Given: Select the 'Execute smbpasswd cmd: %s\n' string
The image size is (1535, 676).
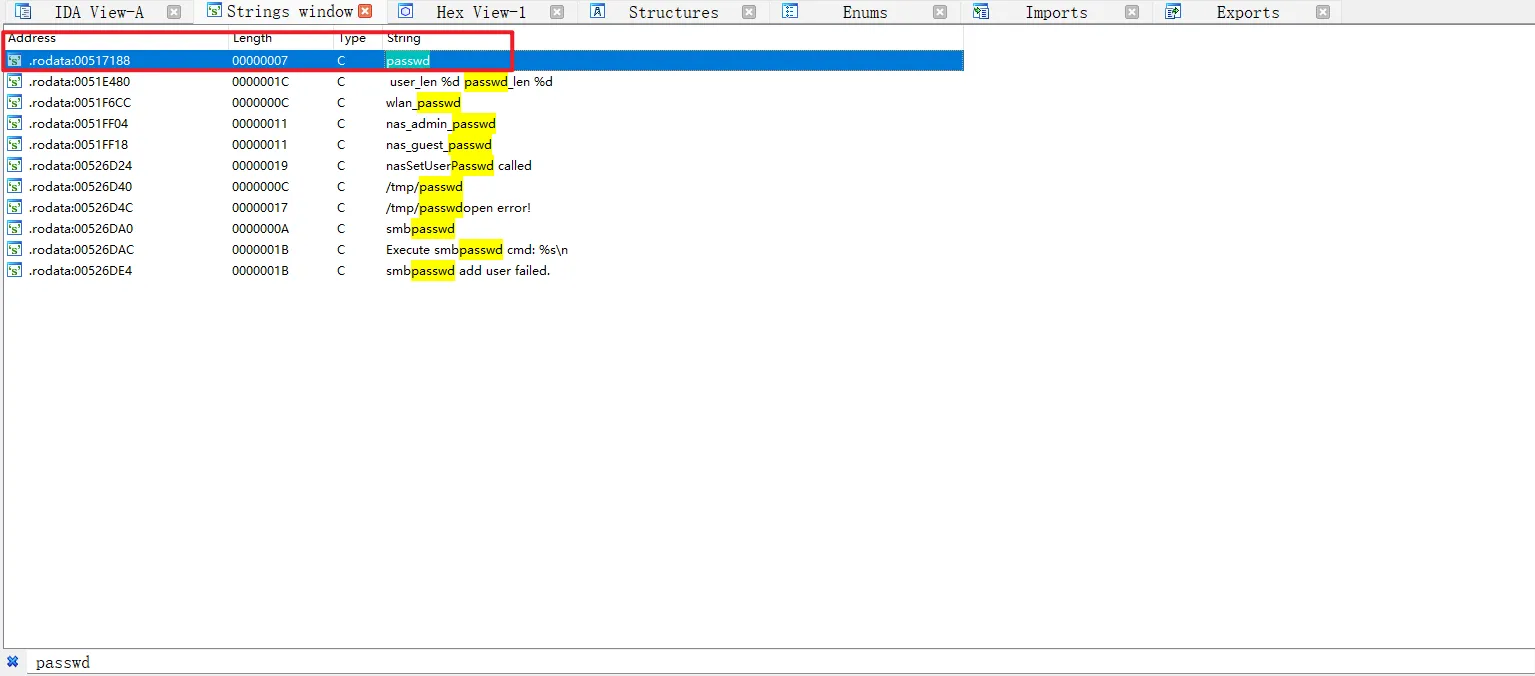Looking at the screenshot, I should [x=477, y=250].
